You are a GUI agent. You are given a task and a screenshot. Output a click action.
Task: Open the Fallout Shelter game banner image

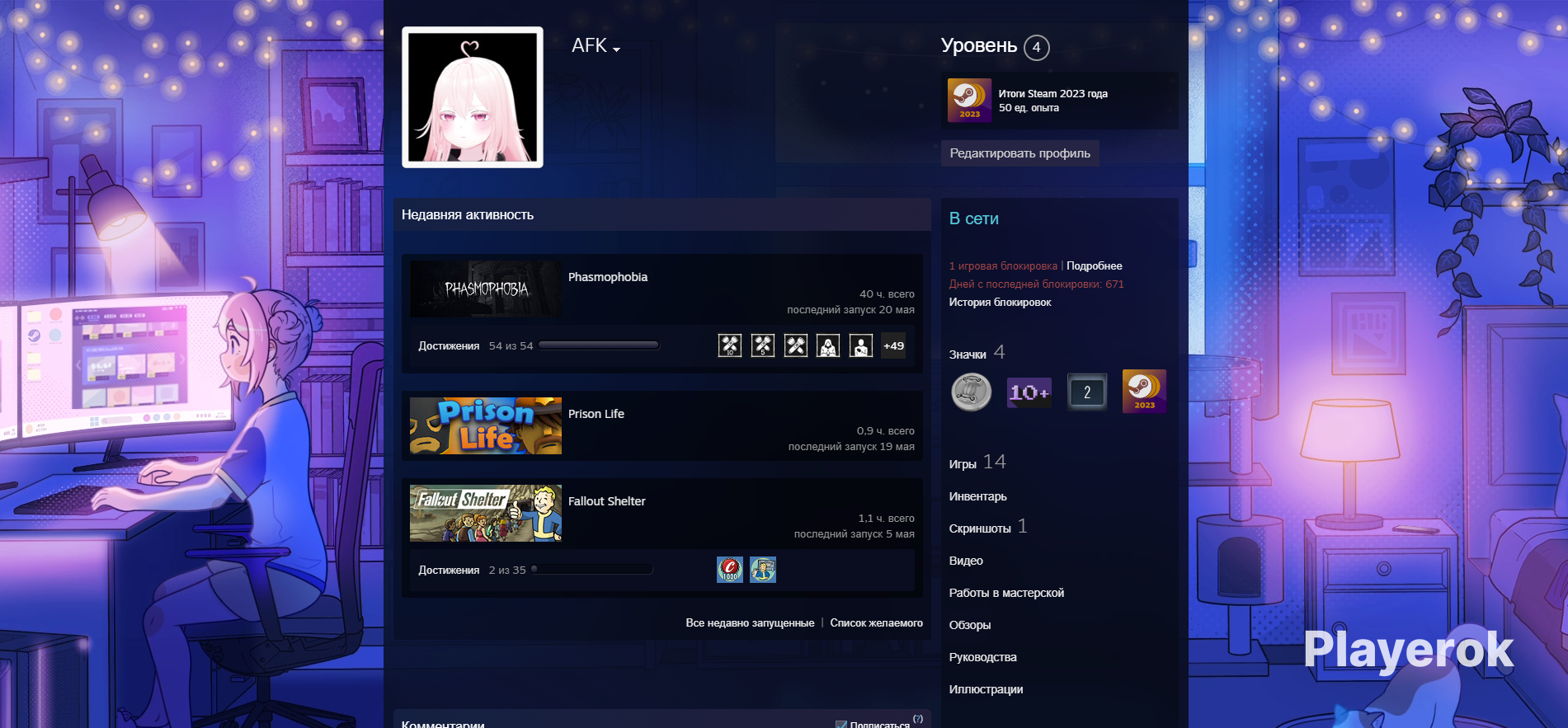[486, 514]
